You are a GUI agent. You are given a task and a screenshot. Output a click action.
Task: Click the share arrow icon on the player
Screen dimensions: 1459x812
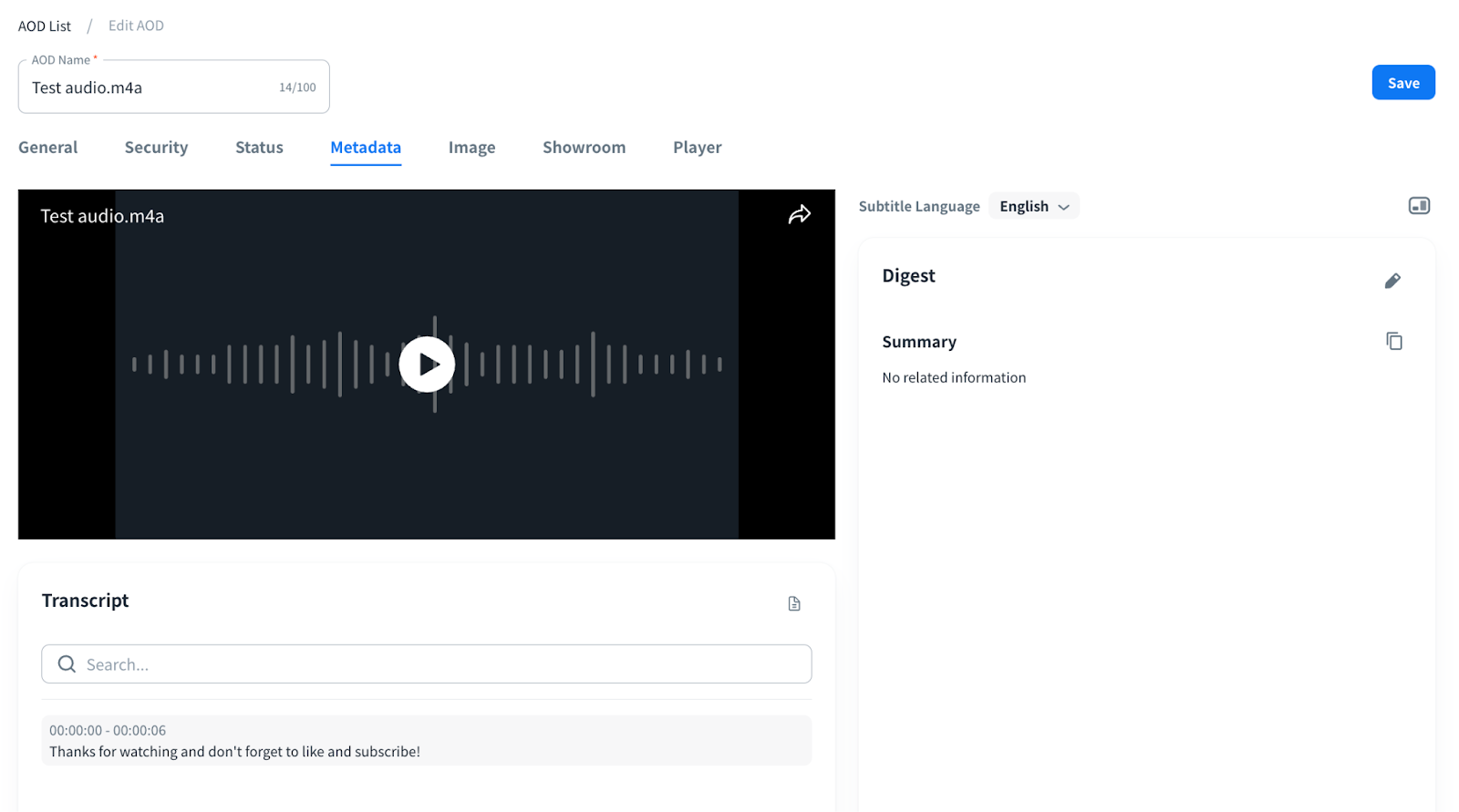coord(799,215)
